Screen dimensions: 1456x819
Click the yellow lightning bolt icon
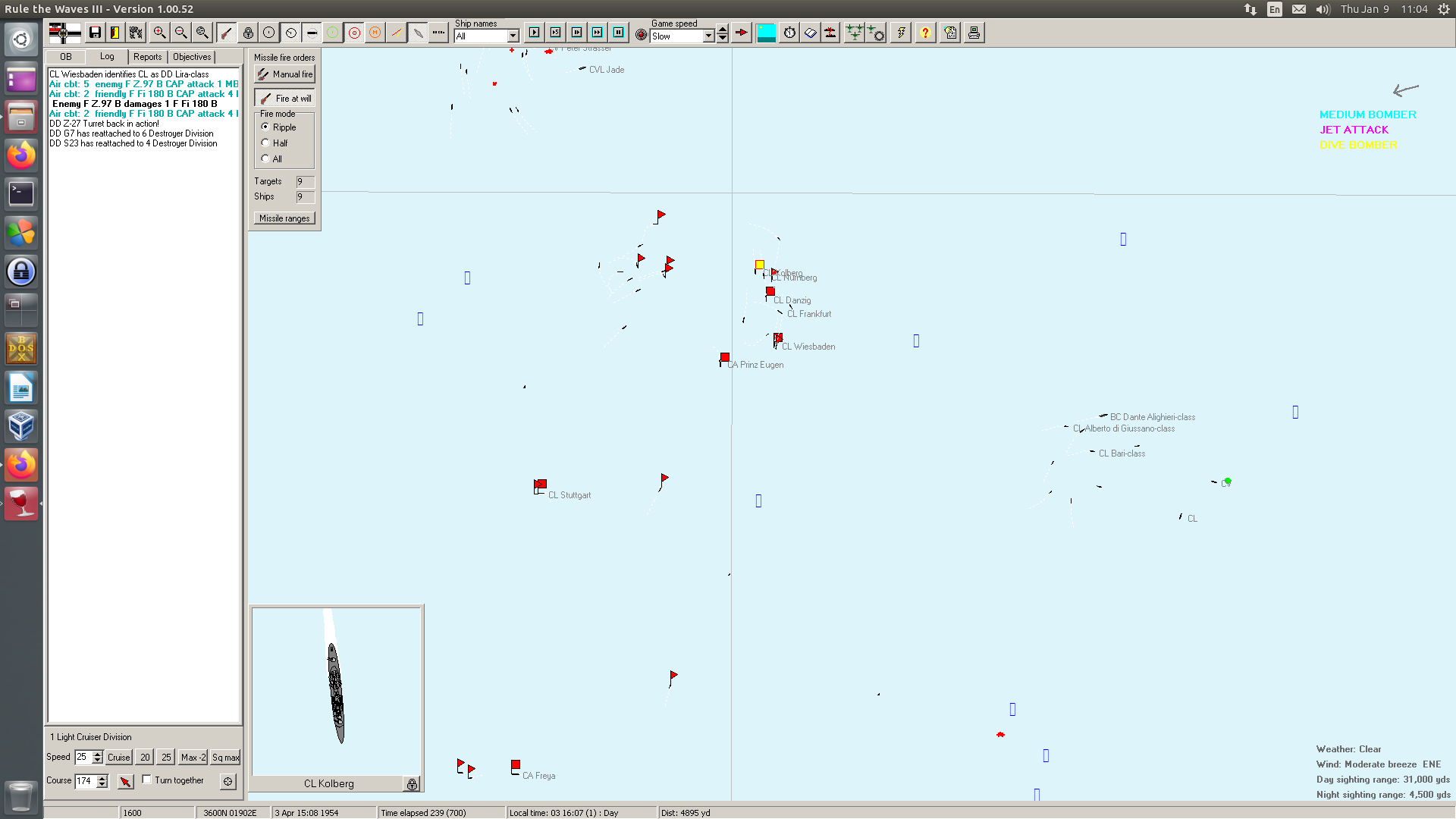[x=901, y=33]
